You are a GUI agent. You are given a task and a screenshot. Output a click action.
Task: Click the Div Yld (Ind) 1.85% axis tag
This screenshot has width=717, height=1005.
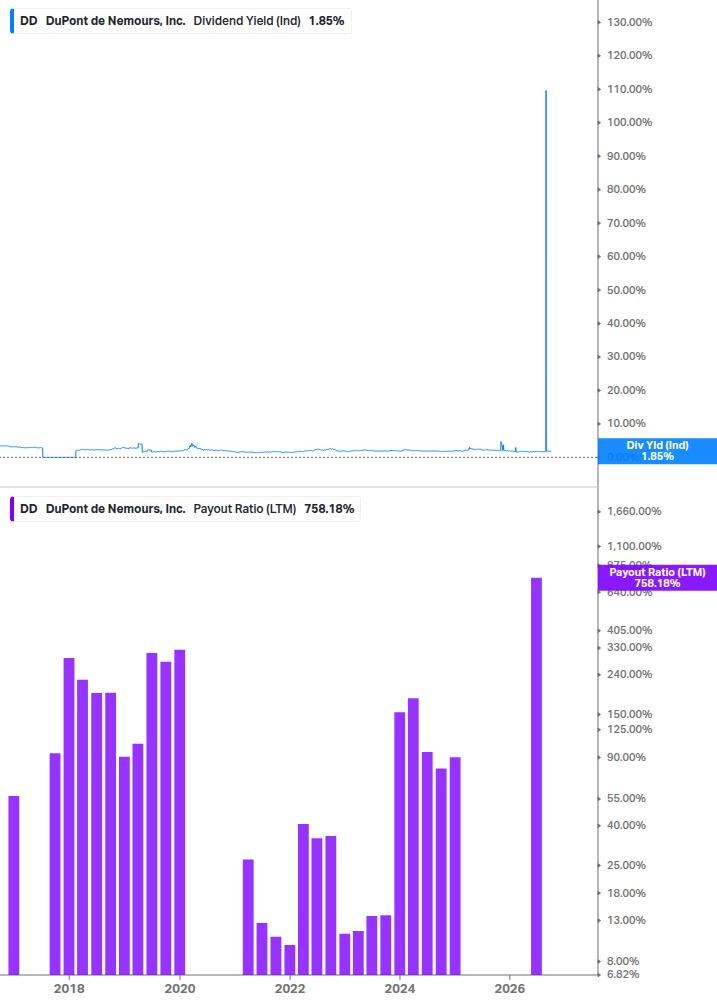point(657,451)
